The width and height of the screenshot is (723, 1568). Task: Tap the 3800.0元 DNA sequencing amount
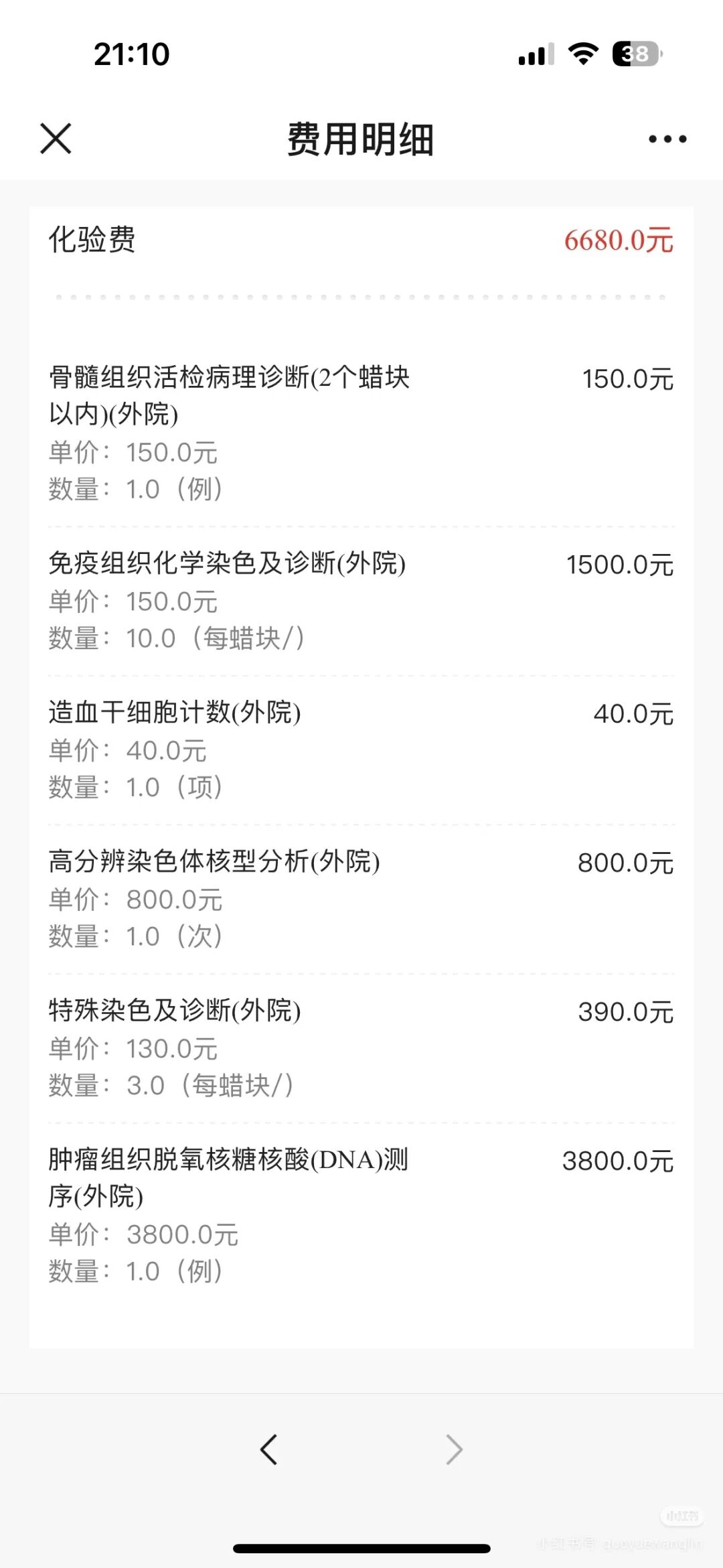[618, 1161]
